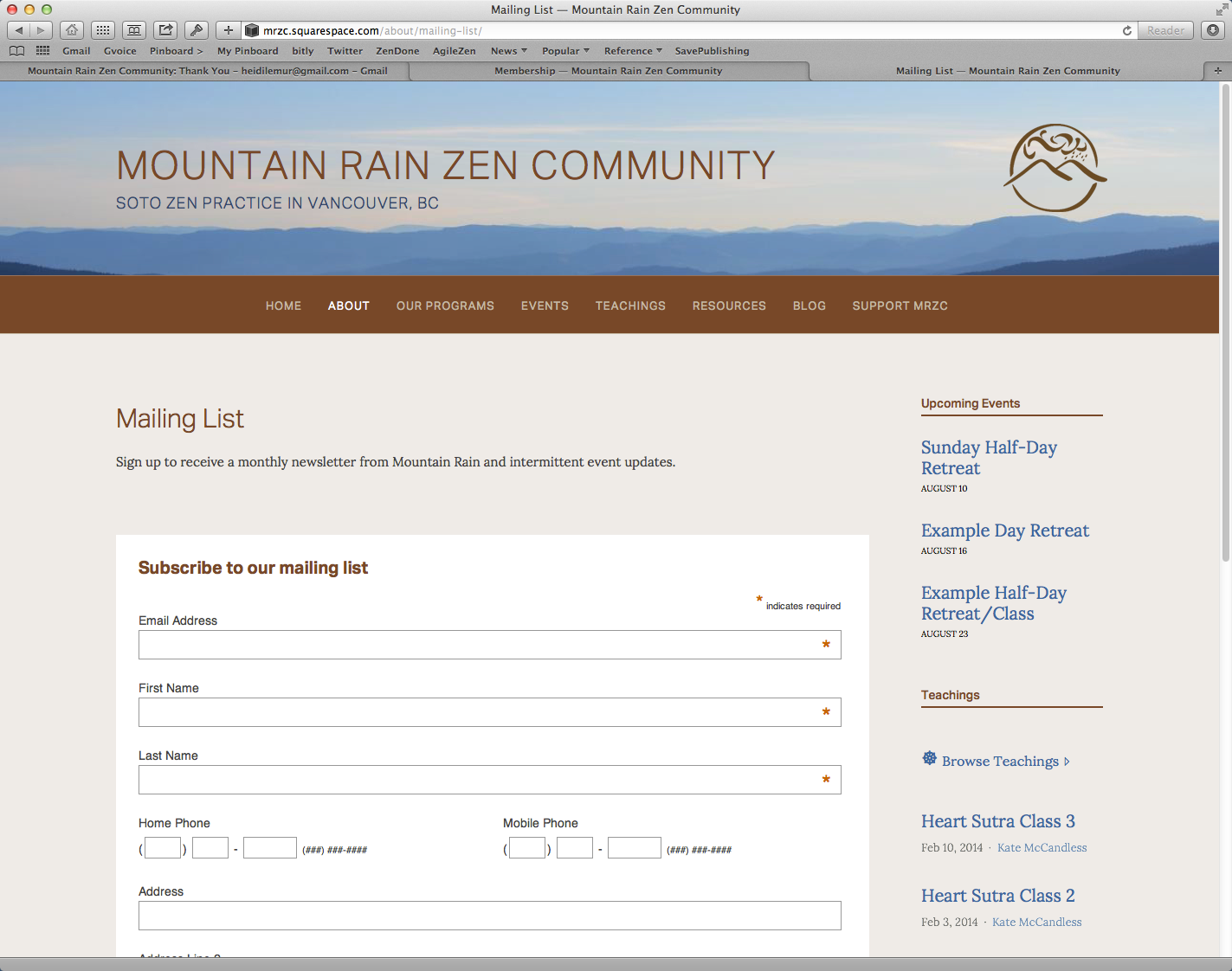Open the Gvoice bookmark
The width and height of the screenshot is (1232, 971).
pyautogui.click(x=120, y=51)
